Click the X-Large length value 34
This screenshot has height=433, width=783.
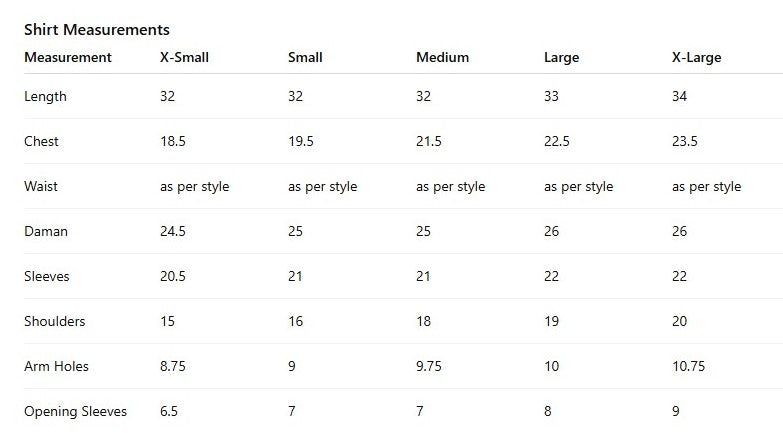pos(680,97)
